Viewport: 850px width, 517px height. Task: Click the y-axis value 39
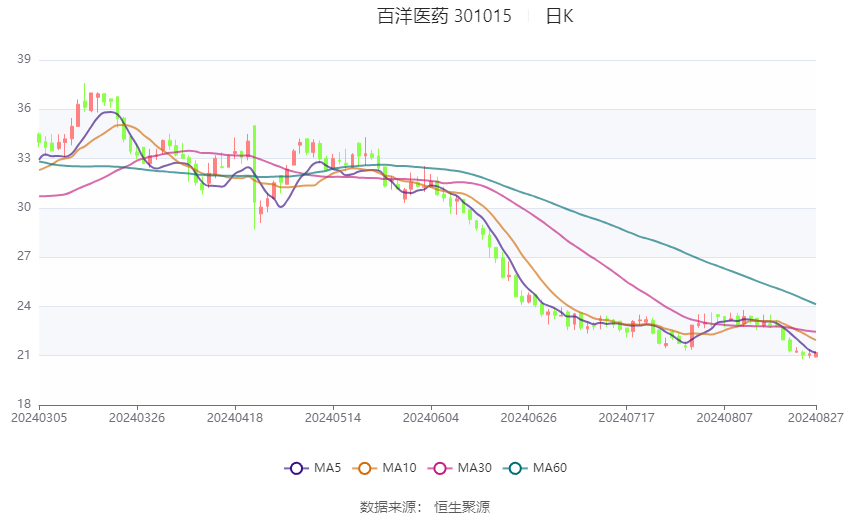(x=24, y=59)
